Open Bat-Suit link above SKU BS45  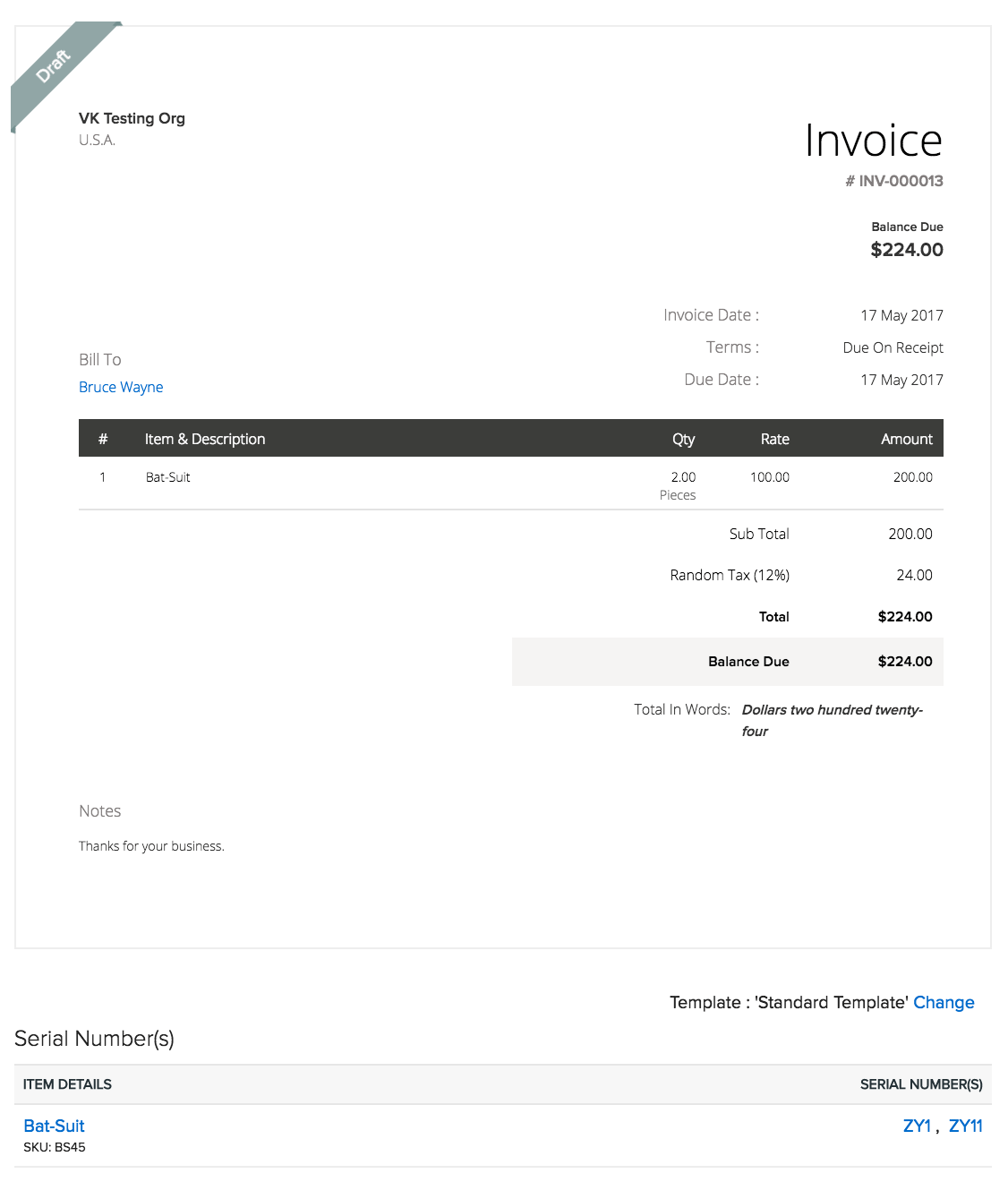click(54, 1126)
